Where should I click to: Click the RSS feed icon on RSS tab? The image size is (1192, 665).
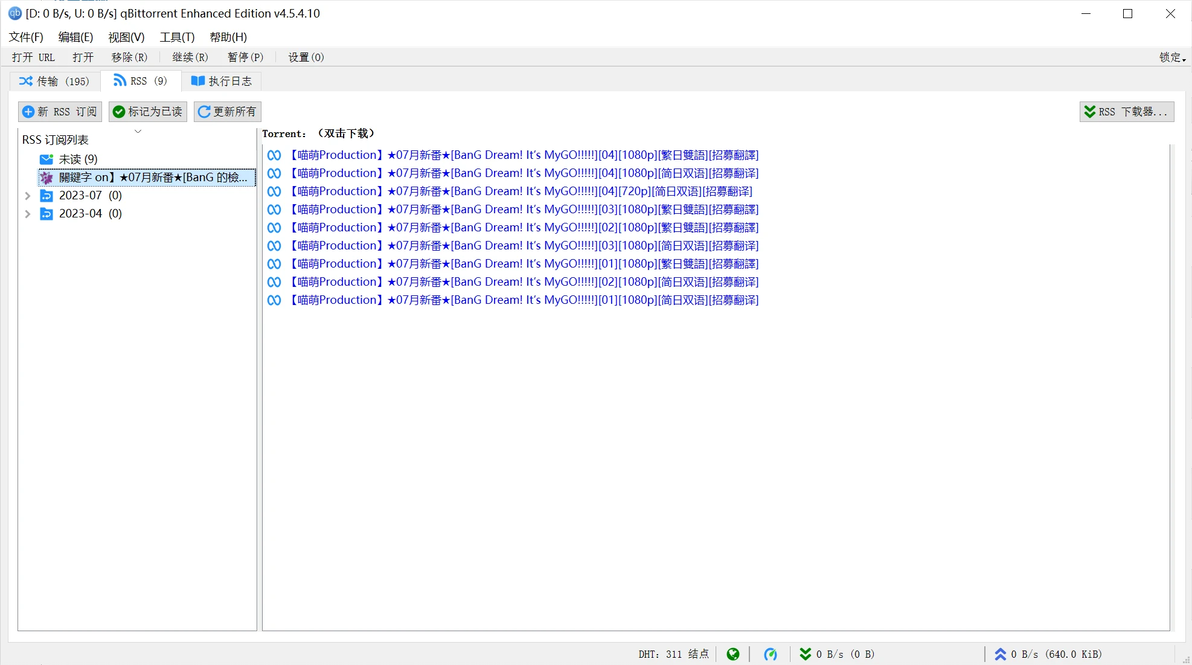pyautogui.click(x=119, y=81)
